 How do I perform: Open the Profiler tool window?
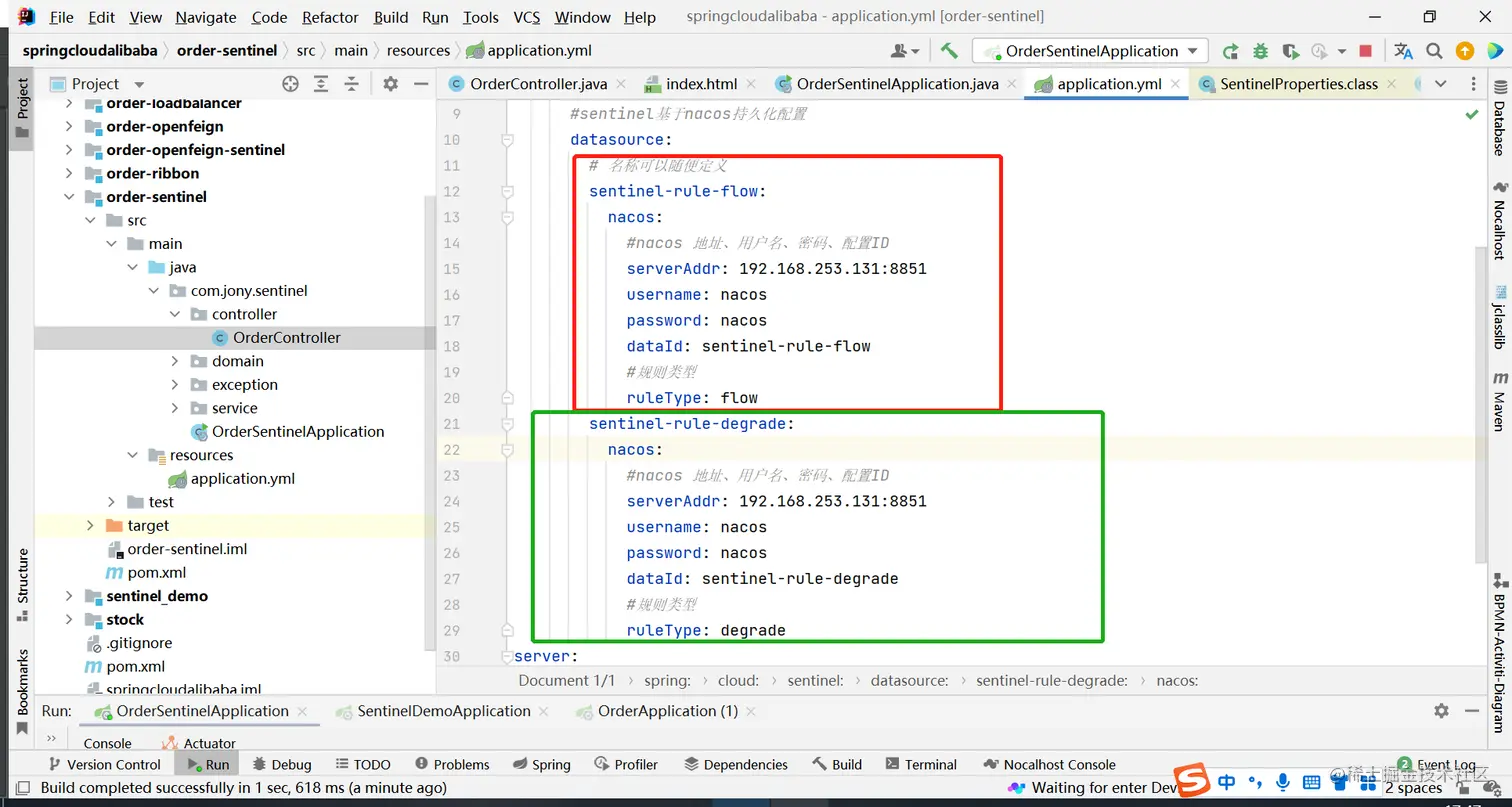(x=626, y=764)
